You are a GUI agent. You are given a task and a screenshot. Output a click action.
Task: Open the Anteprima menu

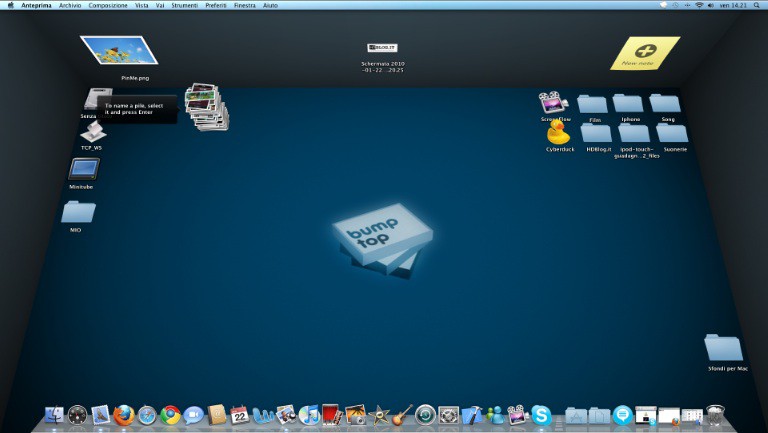click(x=36, y=5)
